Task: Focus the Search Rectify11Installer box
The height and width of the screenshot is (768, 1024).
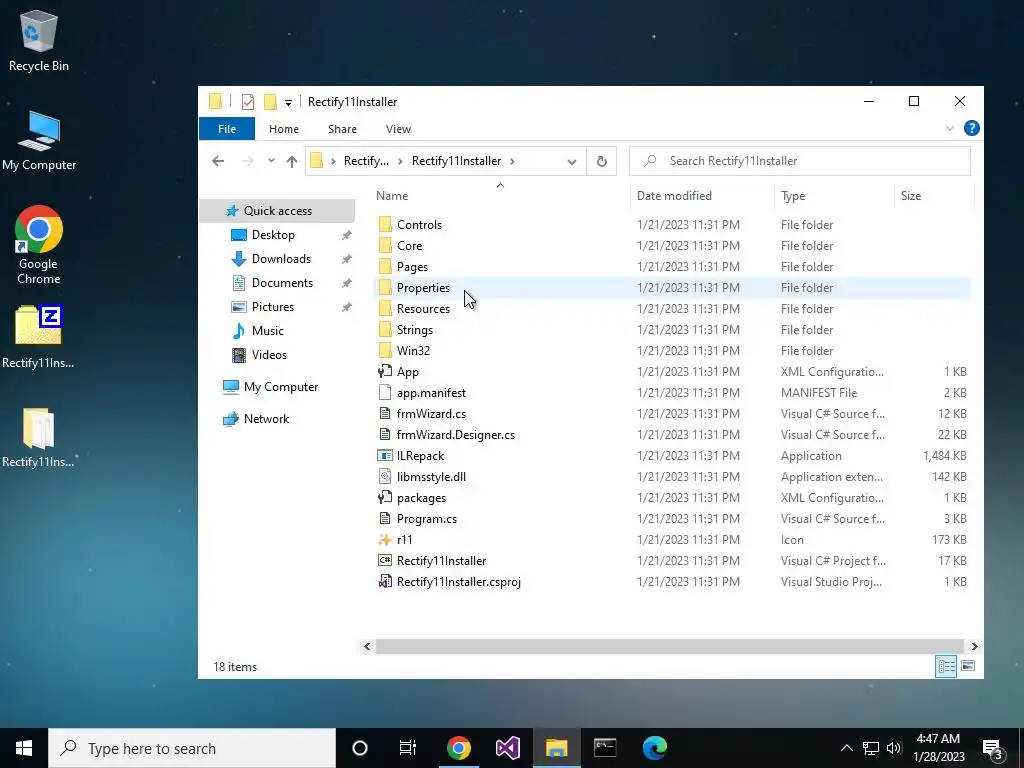Action: tap(799, 161)
